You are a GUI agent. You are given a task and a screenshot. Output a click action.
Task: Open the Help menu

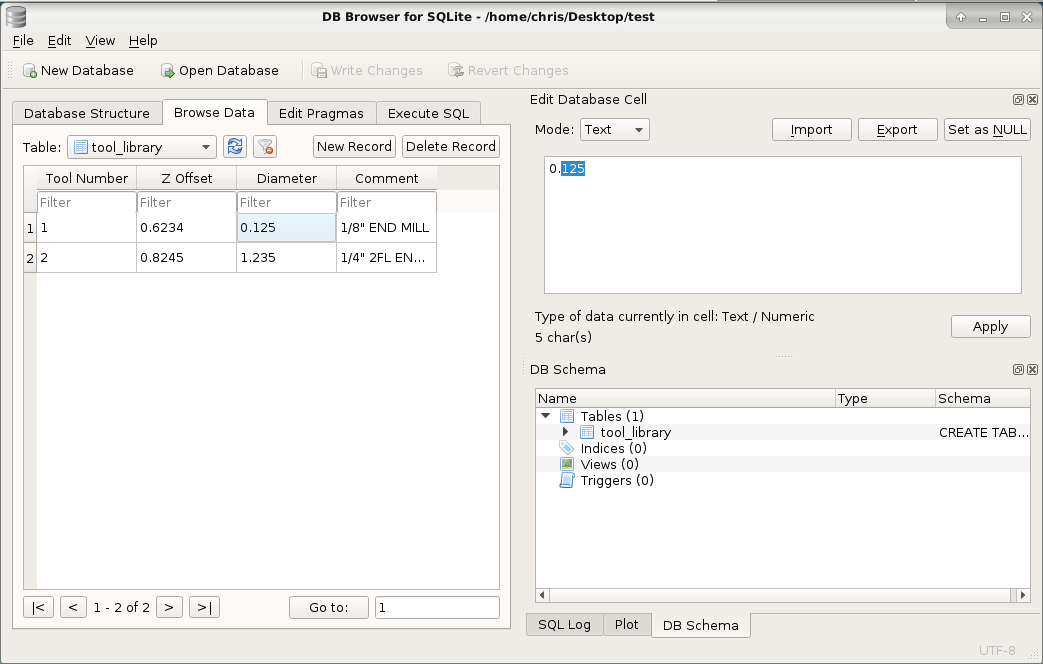143,41
